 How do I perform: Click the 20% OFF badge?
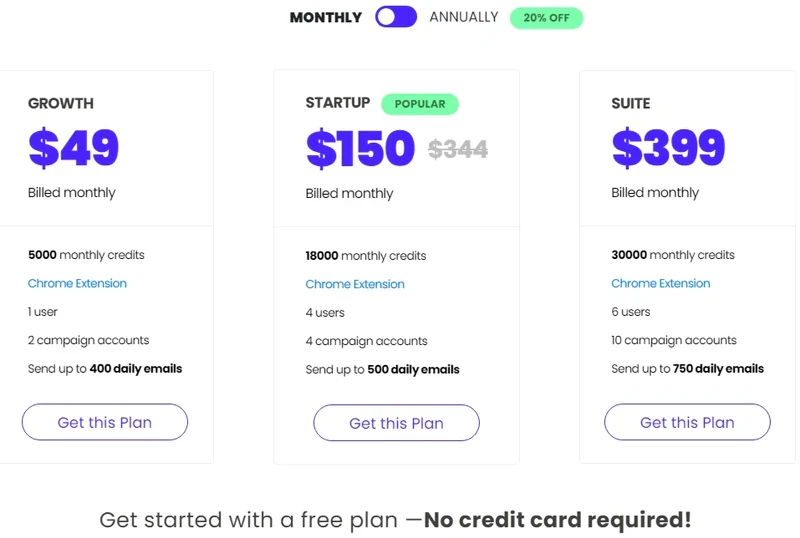point(546,18)
